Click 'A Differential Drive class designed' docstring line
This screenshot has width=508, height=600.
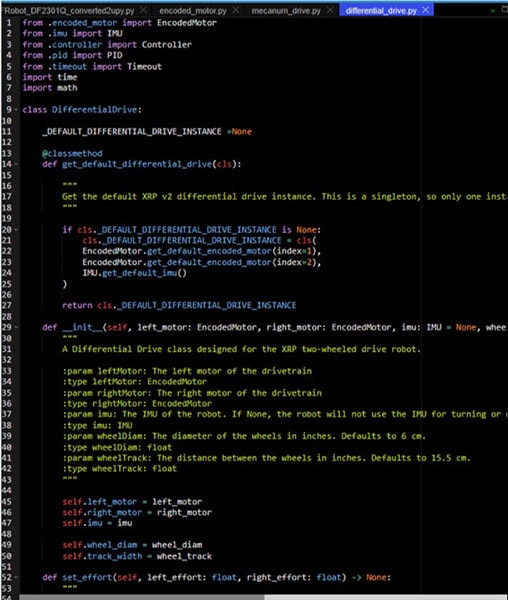[241, 349]
